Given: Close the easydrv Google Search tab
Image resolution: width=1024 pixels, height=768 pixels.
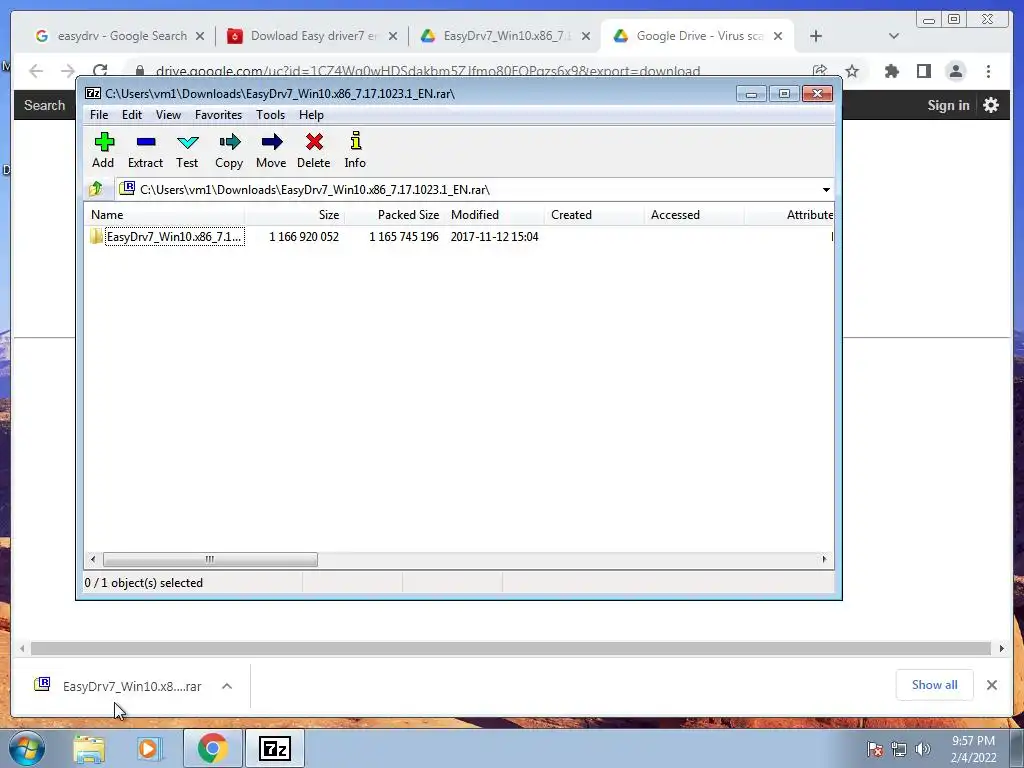Looking at the screenshot, I should (x=200, y=36).
